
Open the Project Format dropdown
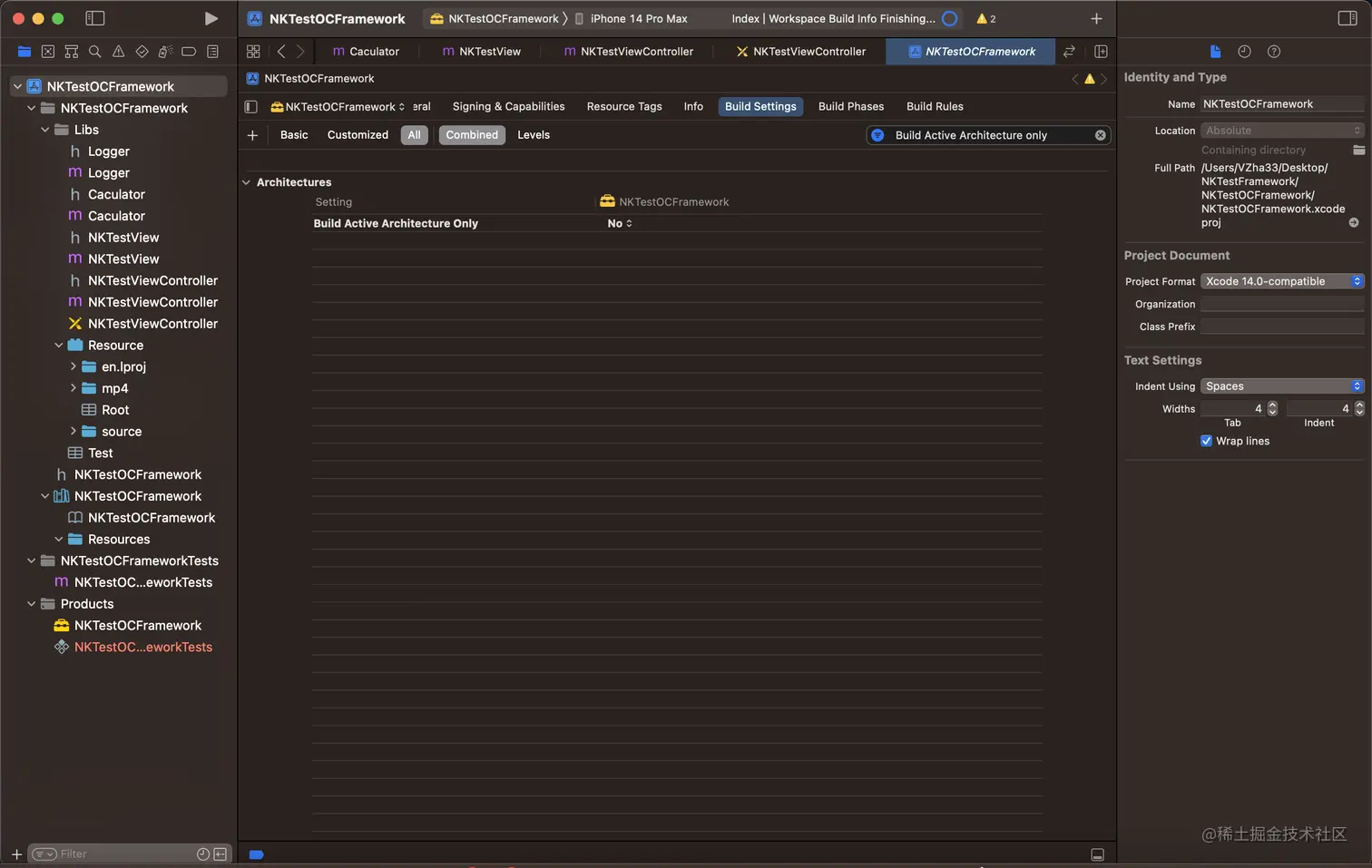[1282, 281]
